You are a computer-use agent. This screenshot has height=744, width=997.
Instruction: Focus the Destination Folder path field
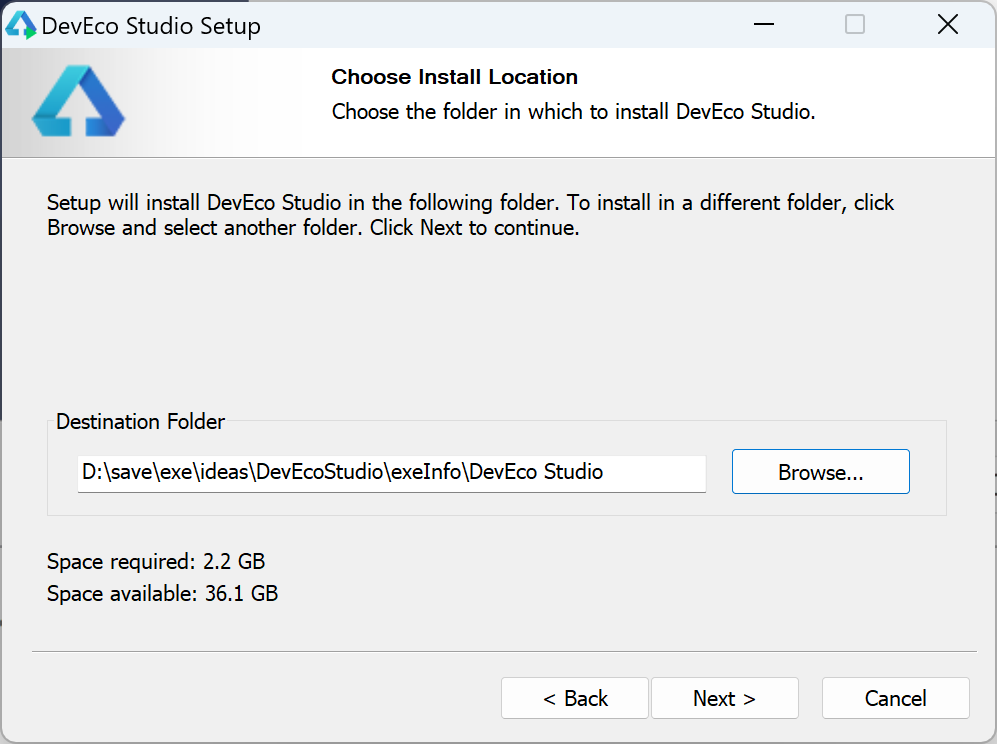[392, 473]
